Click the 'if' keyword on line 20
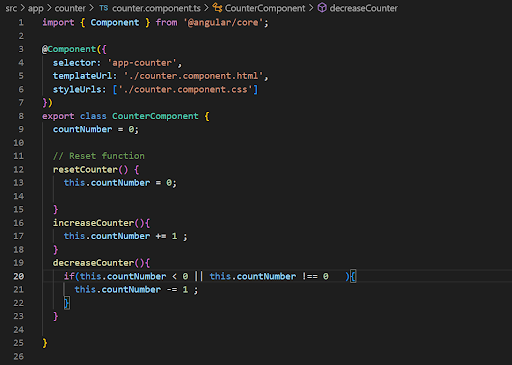 click(x=69, y=276)
